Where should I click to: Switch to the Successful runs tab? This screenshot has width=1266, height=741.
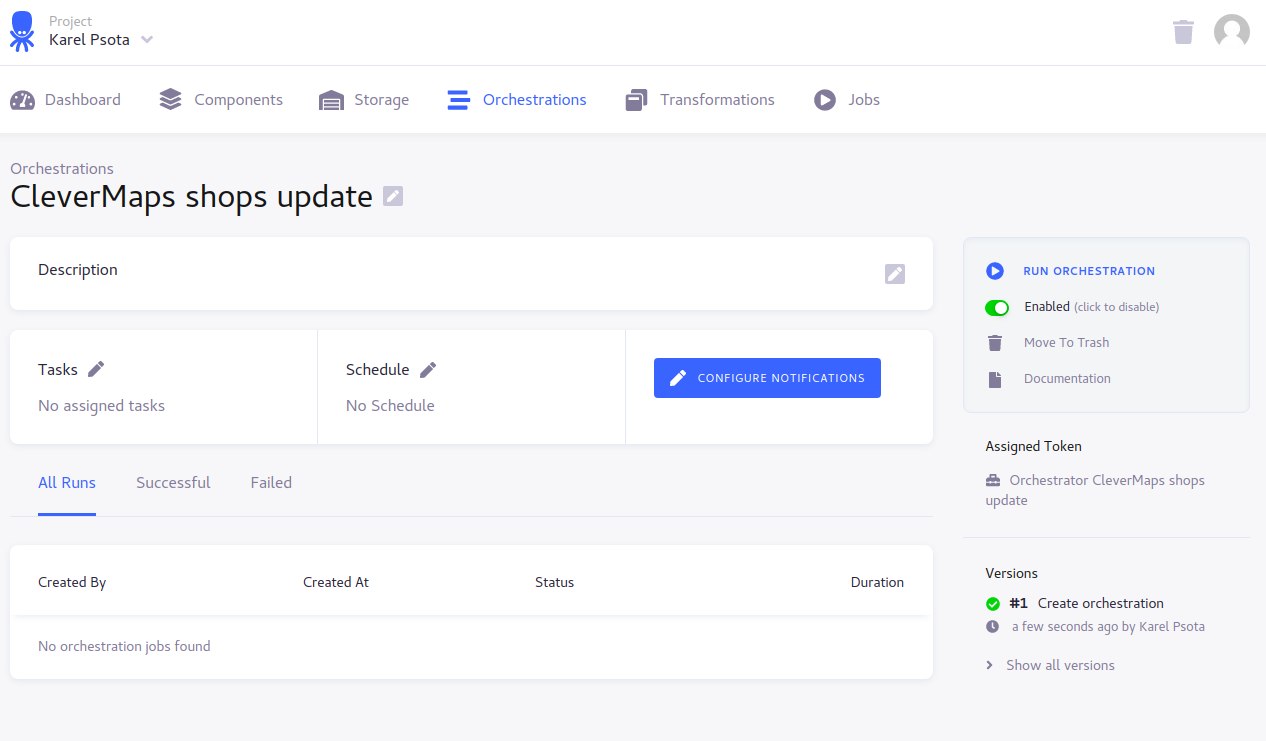(x=173, y=483)
